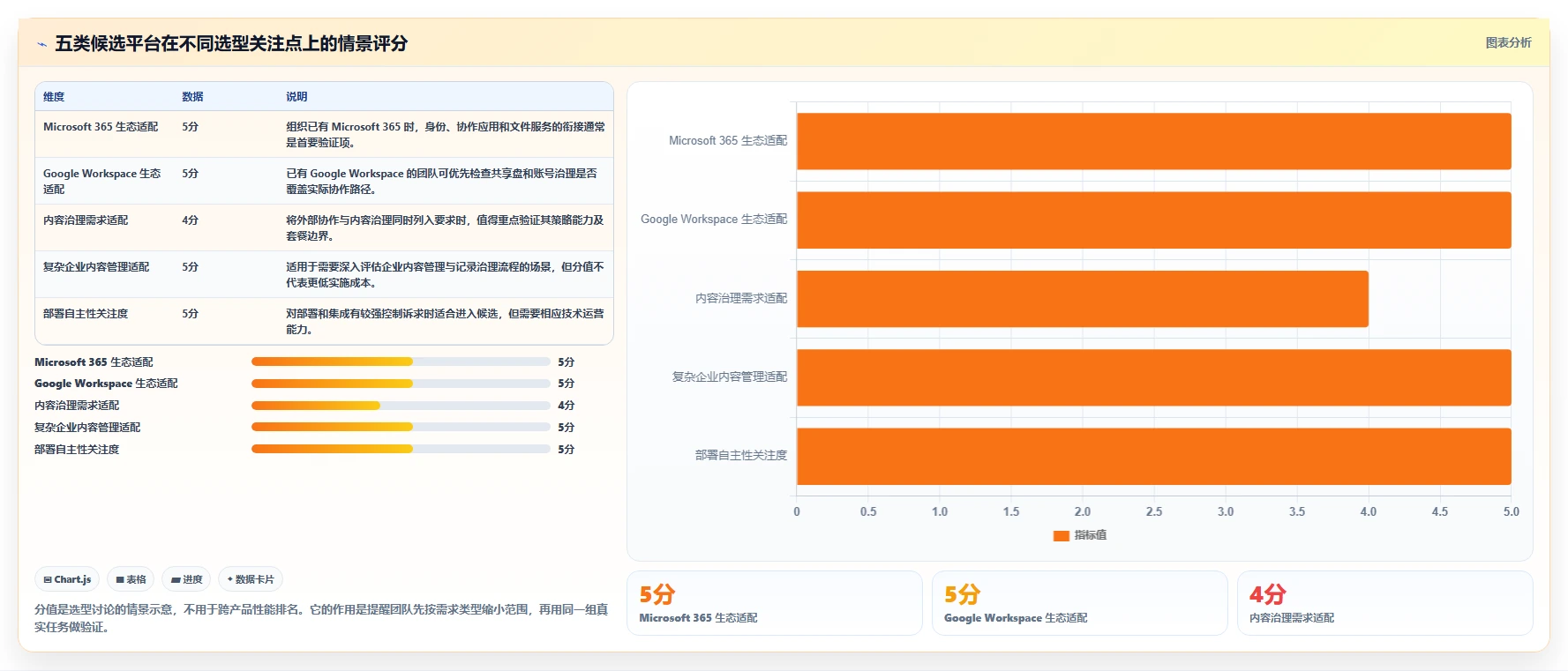
Task: Click the description starting 已有 Google Workspace
Action: point(441,182)
